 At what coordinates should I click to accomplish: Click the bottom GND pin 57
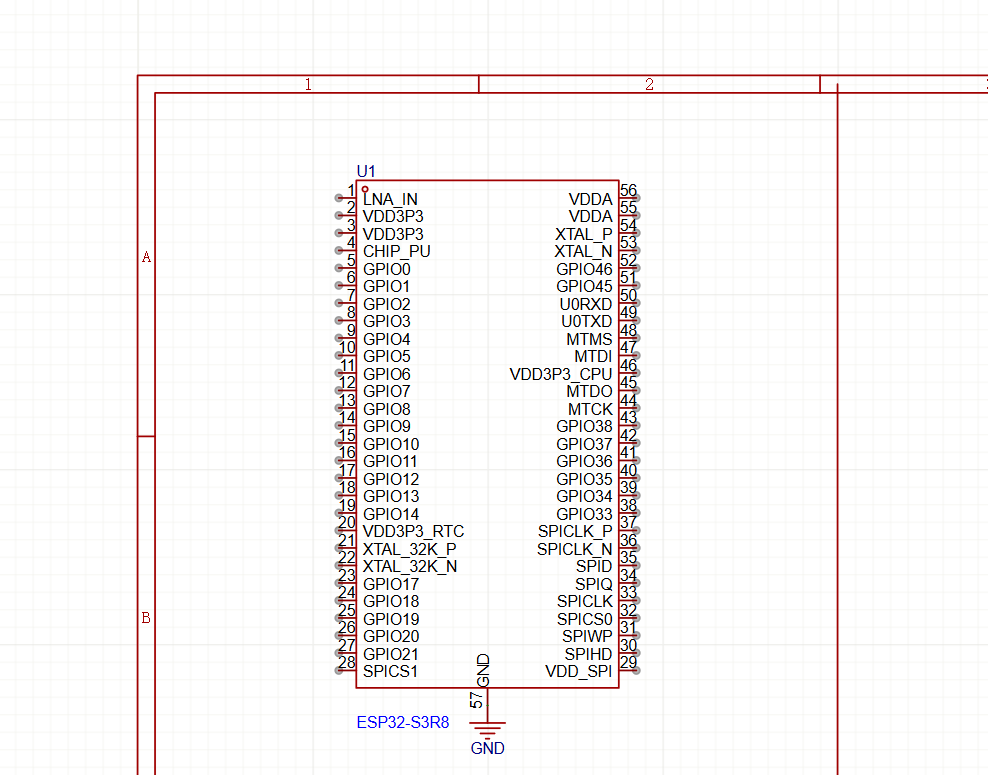point(487,702)
